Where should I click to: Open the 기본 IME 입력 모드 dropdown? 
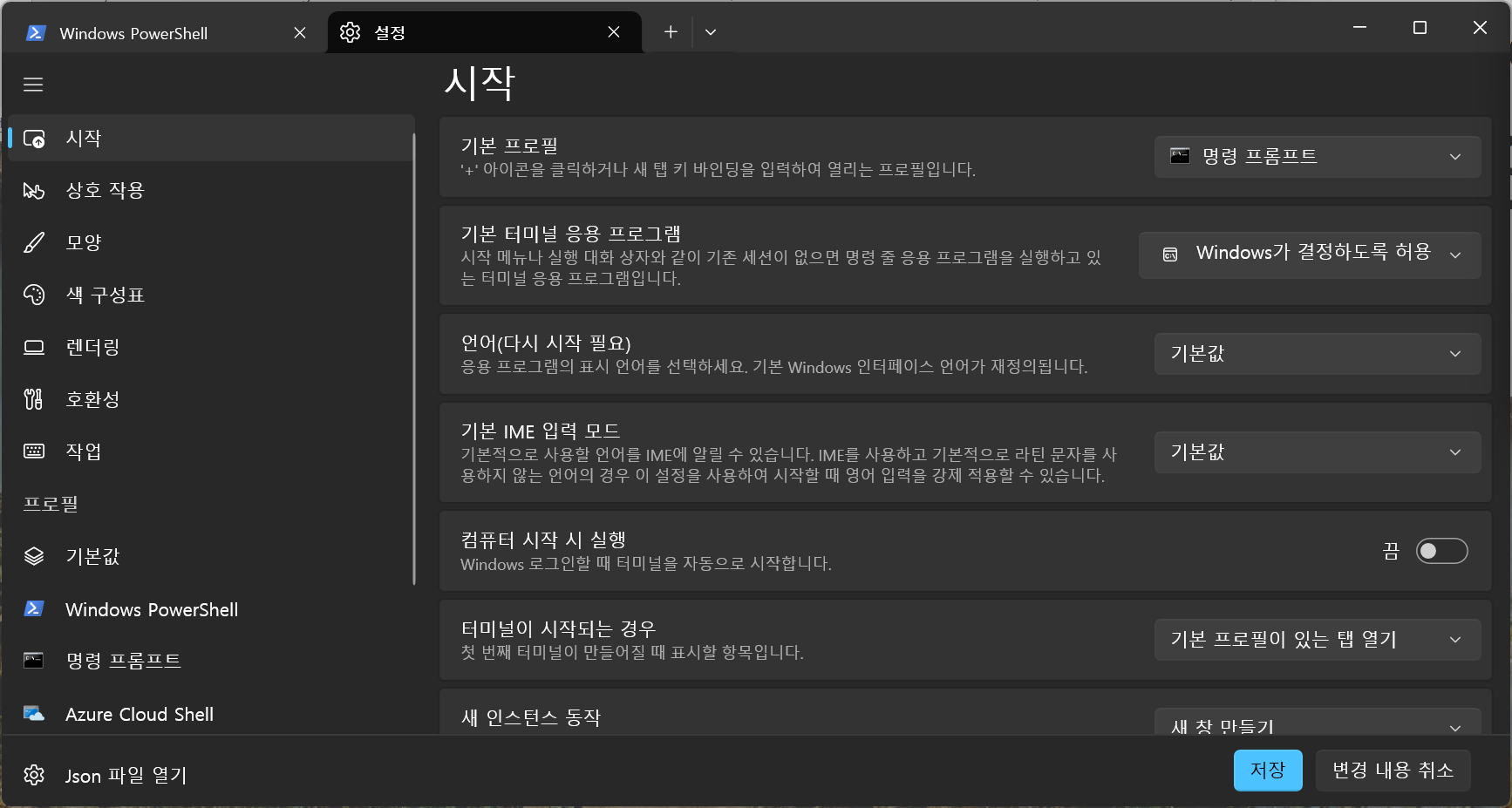click(1318, 452)
